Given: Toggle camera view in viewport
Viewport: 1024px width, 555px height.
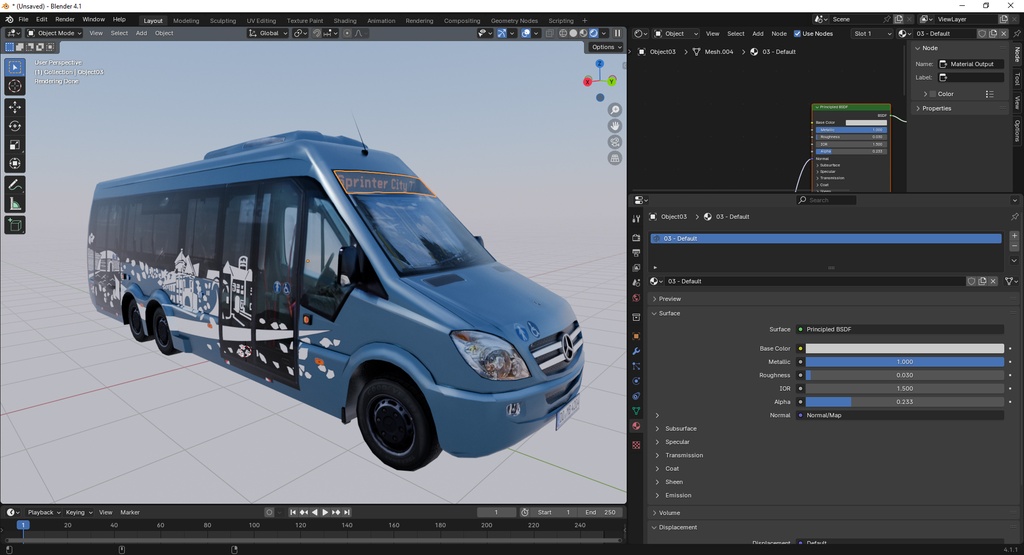Looking at the screenshot, I should click(615, 142).
